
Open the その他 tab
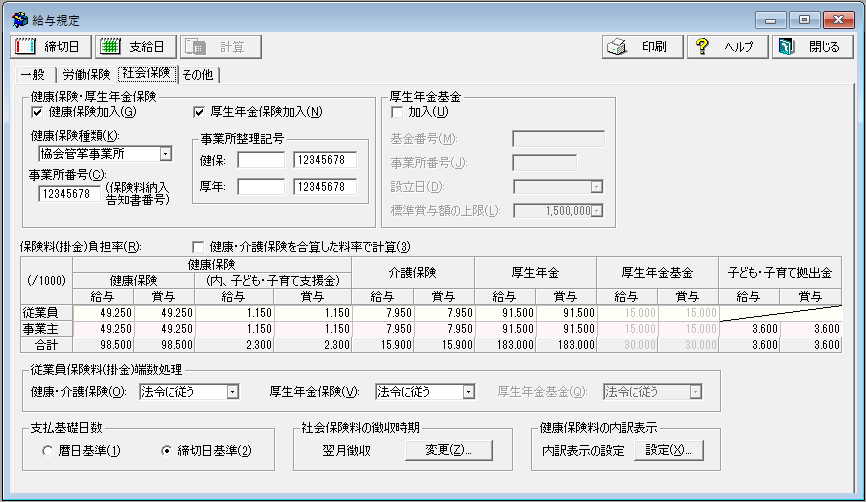pyautogui.click(x=198, y=74)
